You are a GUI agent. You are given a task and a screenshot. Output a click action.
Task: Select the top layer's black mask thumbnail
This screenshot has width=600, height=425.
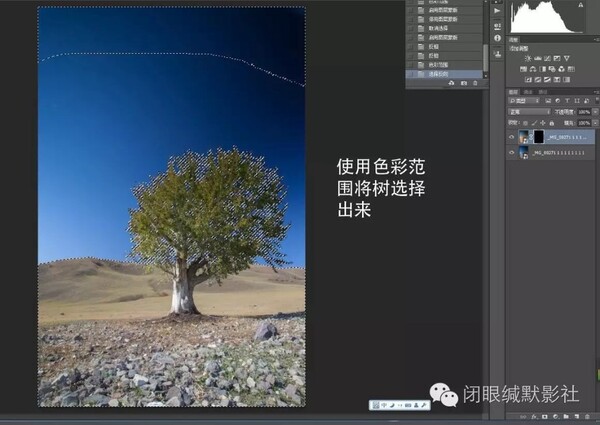(539, 137)
